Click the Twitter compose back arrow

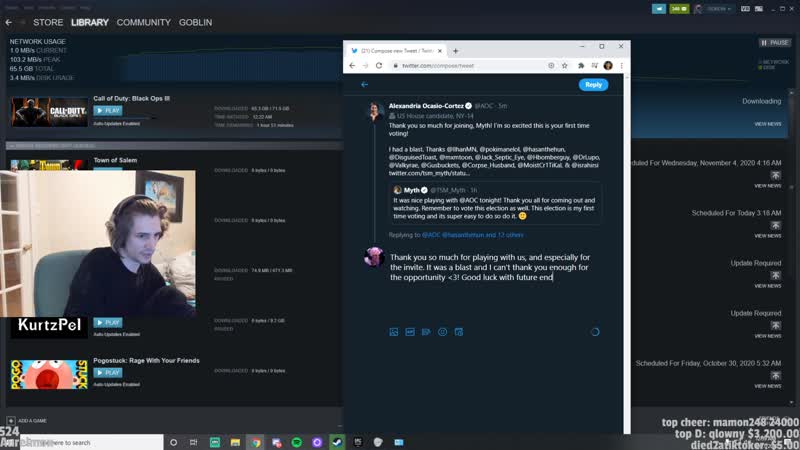[x=364, y=85]
